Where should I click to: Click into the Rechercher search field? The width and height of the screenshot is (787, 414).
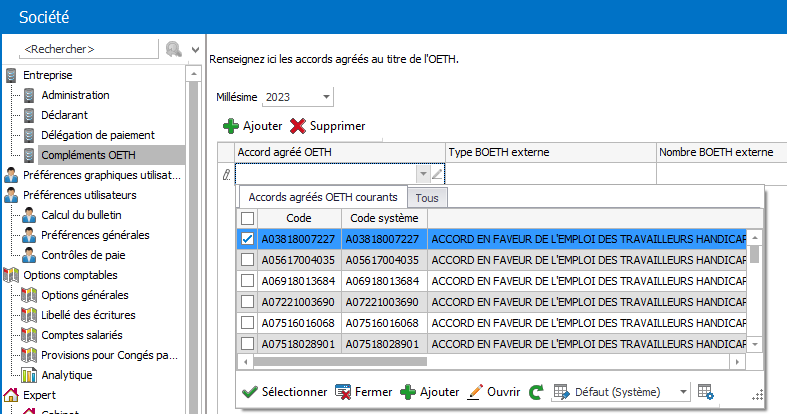click(x=88, y=49)
